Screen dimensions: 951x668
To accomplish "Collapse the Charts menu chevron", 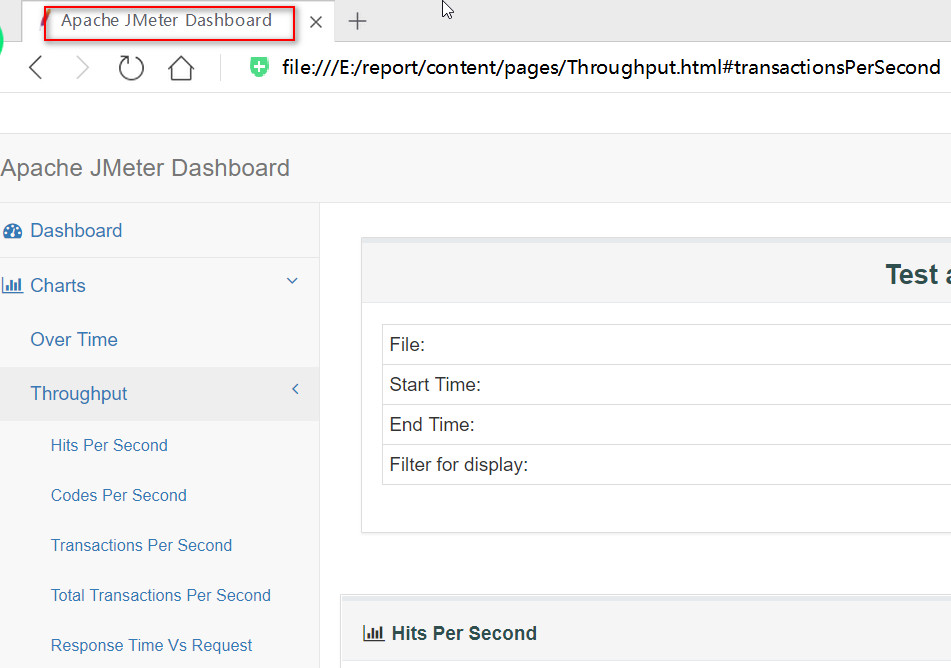I will point(292,281).
